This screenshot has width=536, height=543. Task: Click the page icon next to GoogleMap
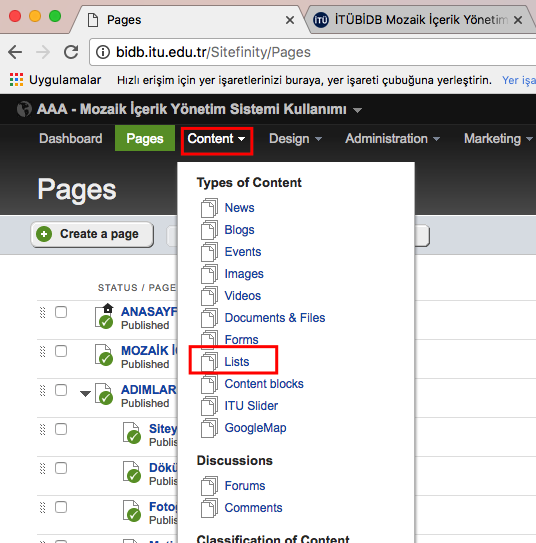pos(209,428)
